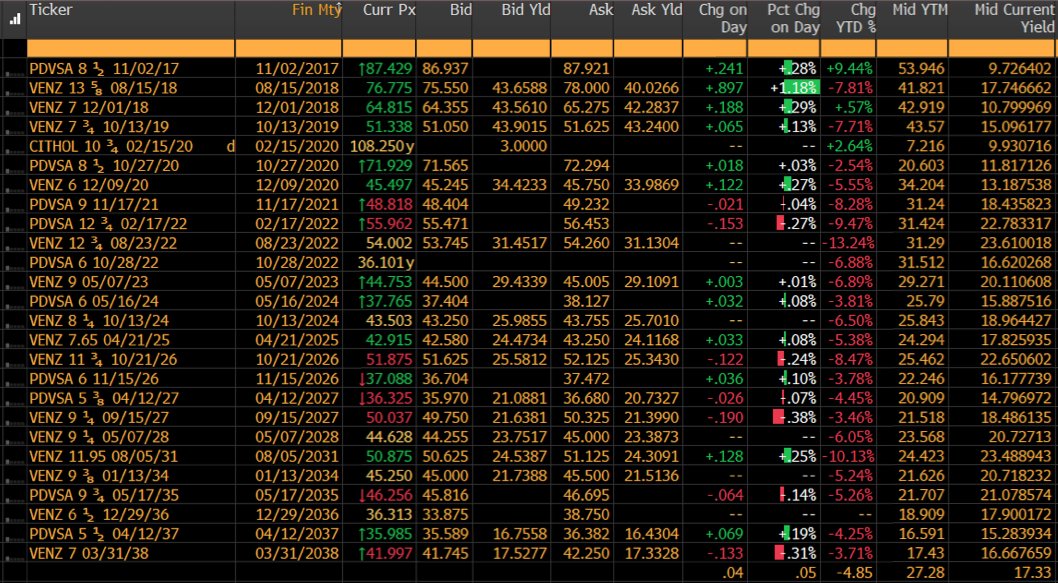The height and width of the screenshot is (583, 1058).
Task: Click the 108.250y price for CITHOL
Action: pyautogui.click(x=383, y=146)
